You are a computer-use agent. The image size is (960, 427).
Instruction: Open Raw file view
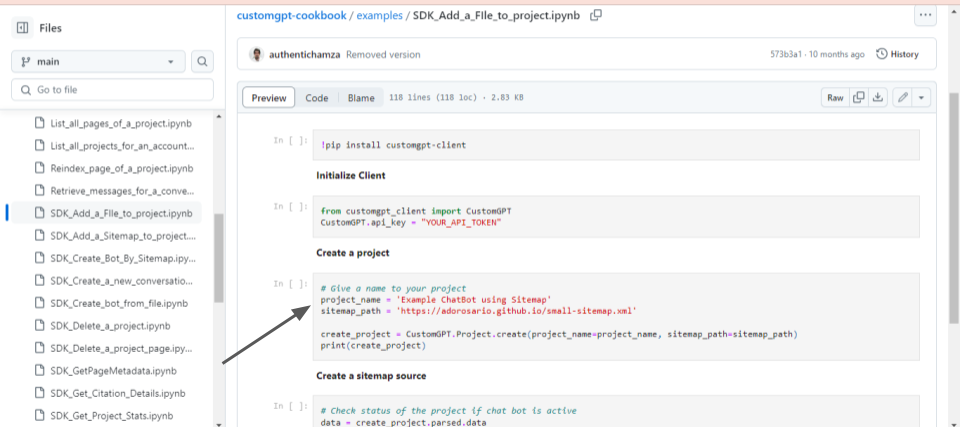835,97
